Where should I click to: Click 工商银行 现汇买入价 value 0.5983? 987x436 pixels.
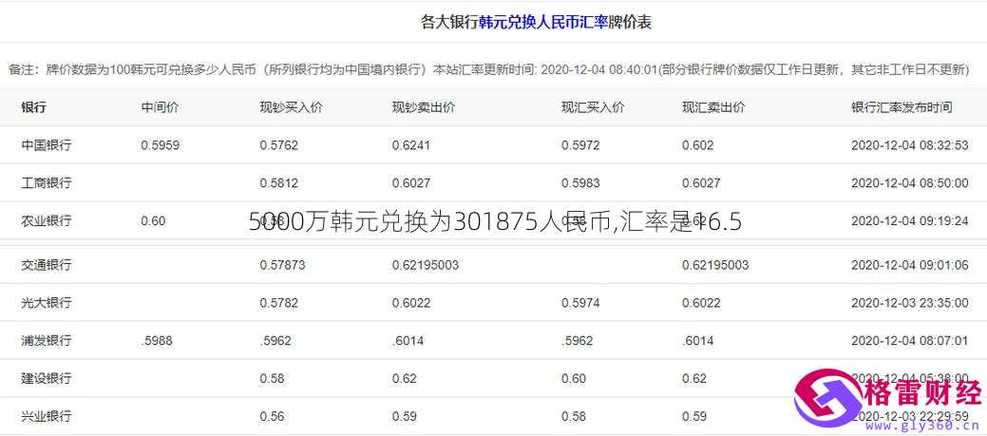point(580,183)
